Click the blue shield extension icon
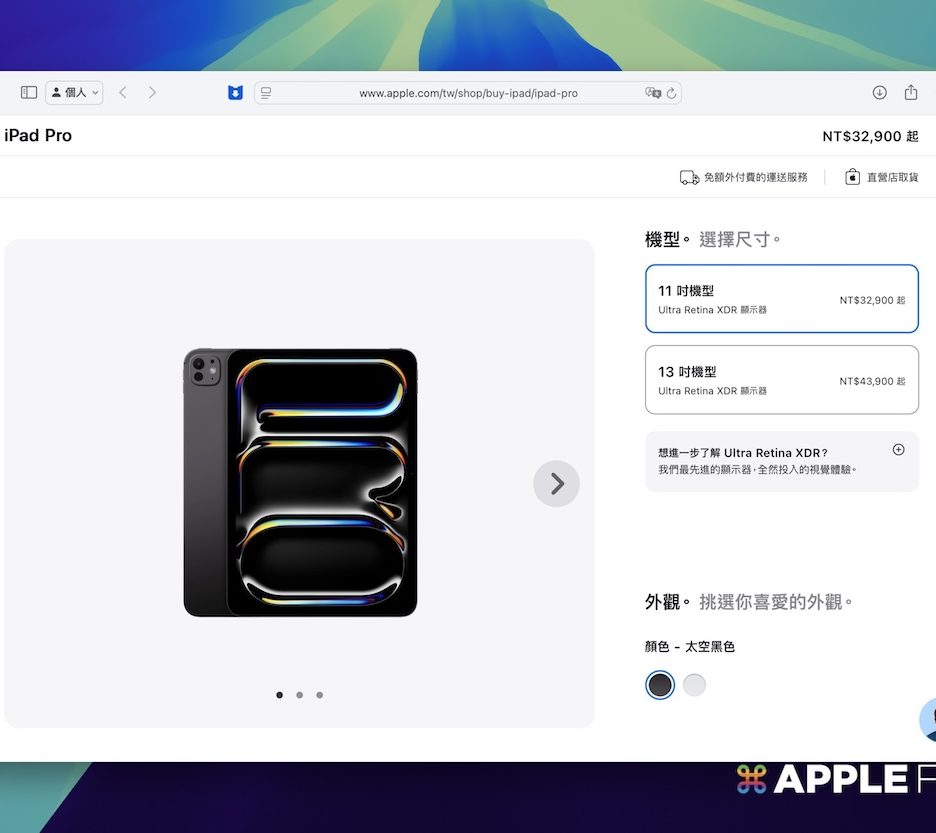This screenshot has width=936, height=833. point(235,93)
